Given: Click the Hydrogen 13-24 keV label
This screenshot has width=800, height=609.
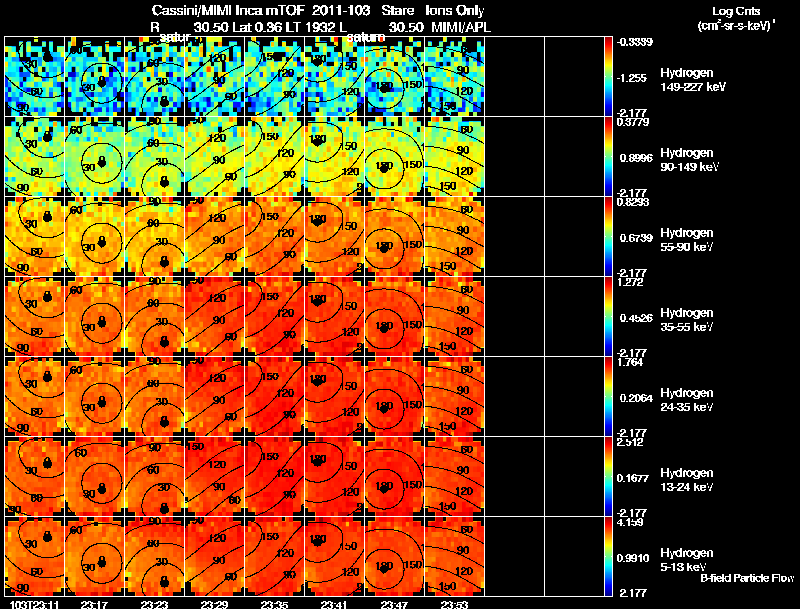Looking at the screenshot, I should 687,480.
